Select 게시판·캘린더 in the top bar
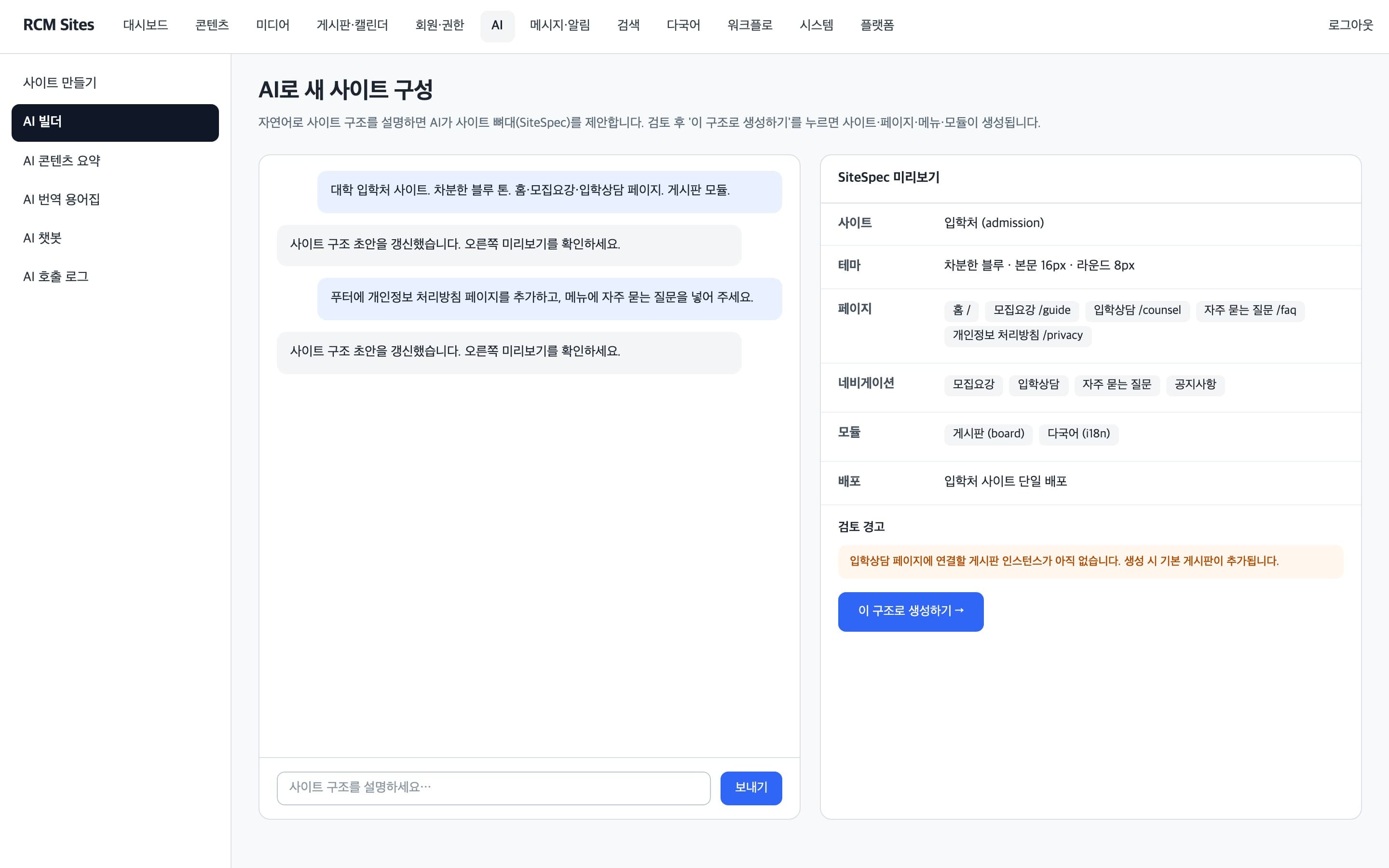 (x=352, y=25)
